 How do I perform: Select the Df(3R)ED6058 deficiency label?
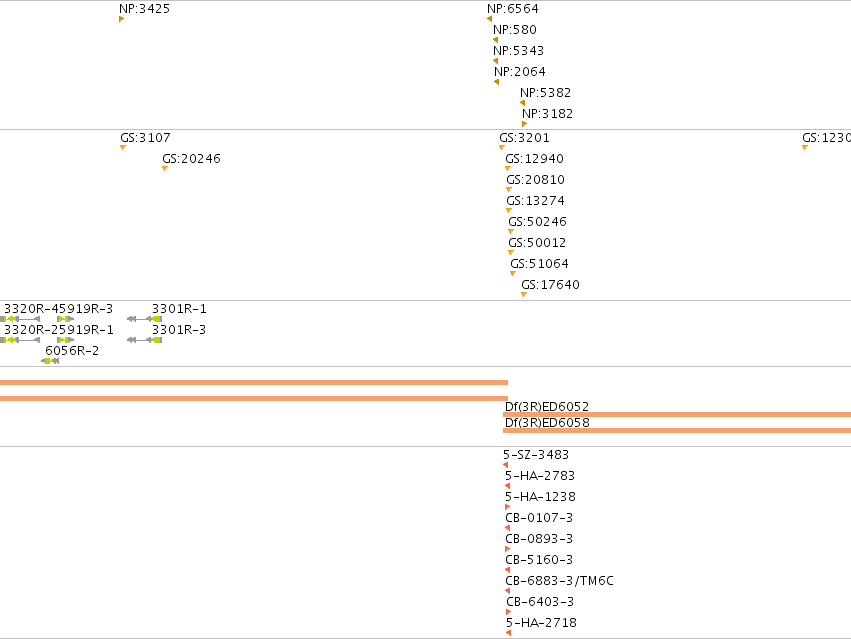pos(547,423)
